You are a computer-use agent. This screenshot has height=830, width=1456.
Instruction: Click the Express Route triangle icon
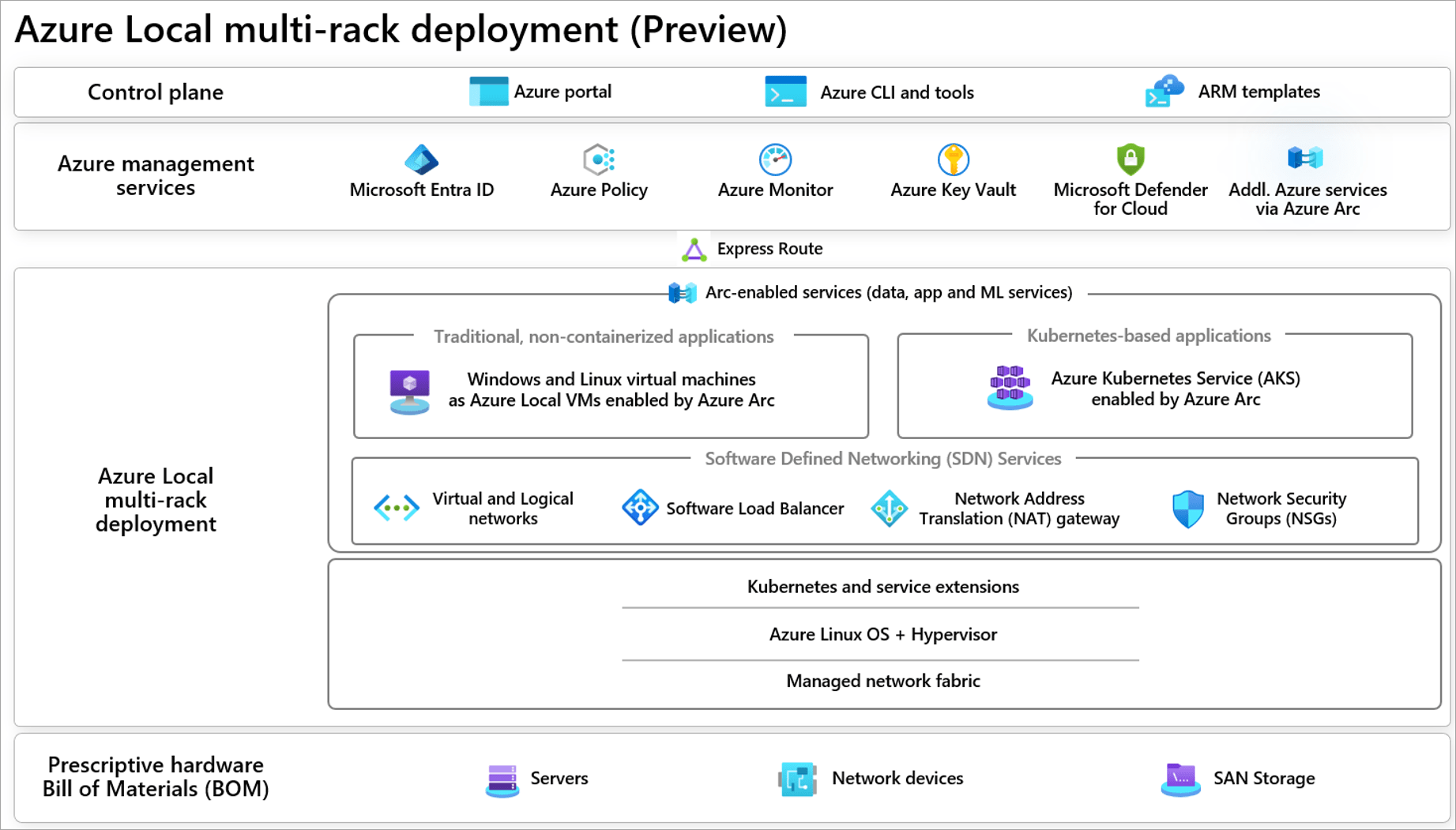point(694,250)
